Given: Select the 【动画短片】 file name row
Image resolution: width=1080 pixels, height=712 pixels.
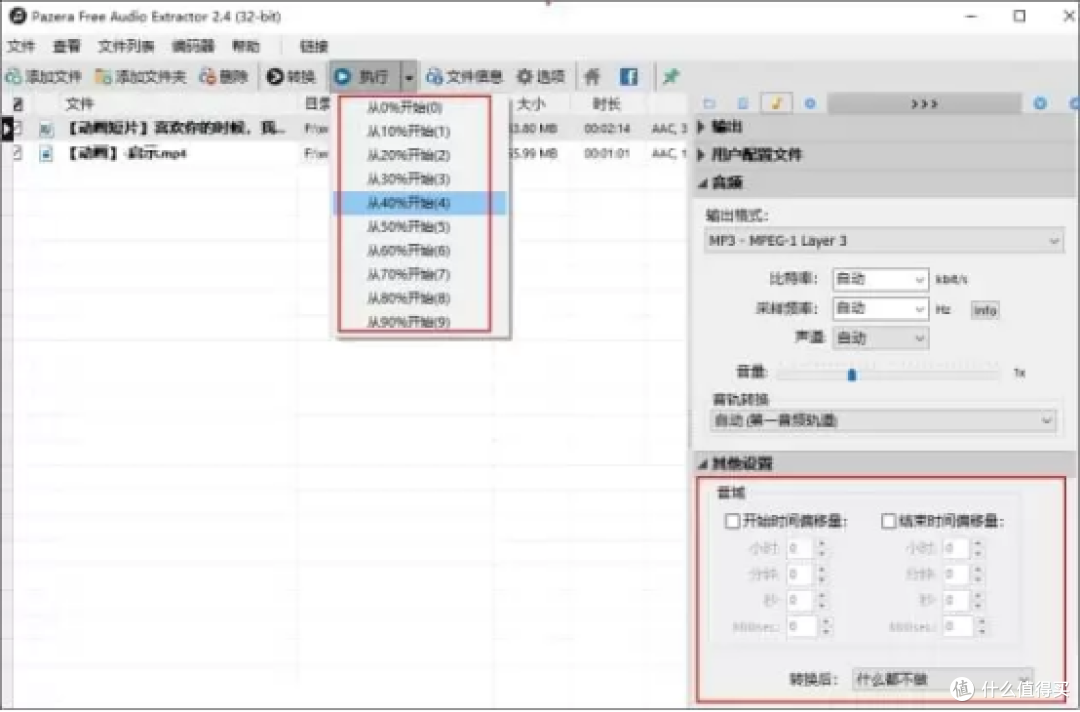Looking at the screenshot, I should tap(176, 128).
